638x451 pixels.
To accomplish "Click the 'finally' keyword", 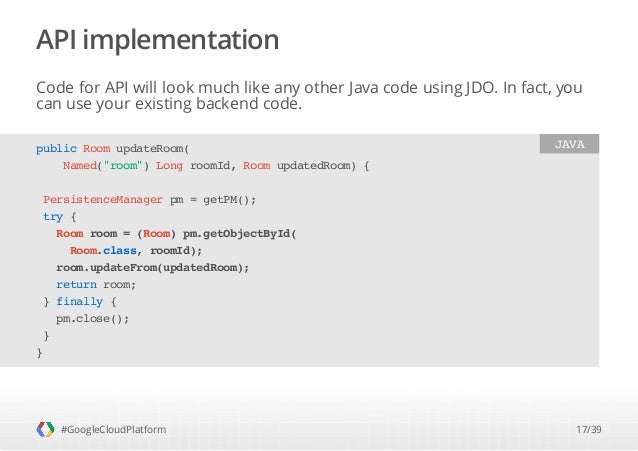I will 79,302.
